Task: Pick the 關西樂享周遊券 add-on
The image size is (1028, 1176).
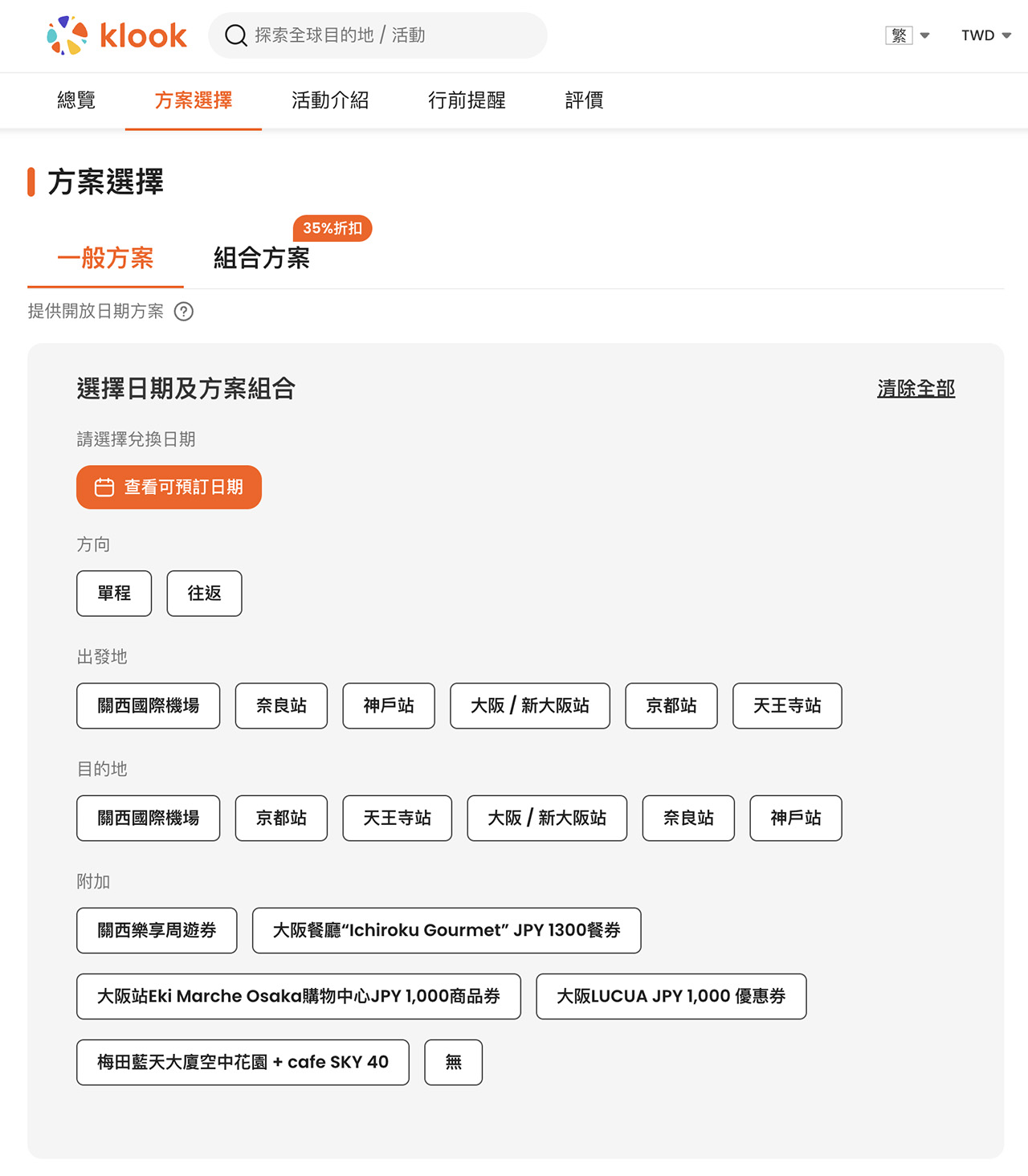Action: [157, 931]
